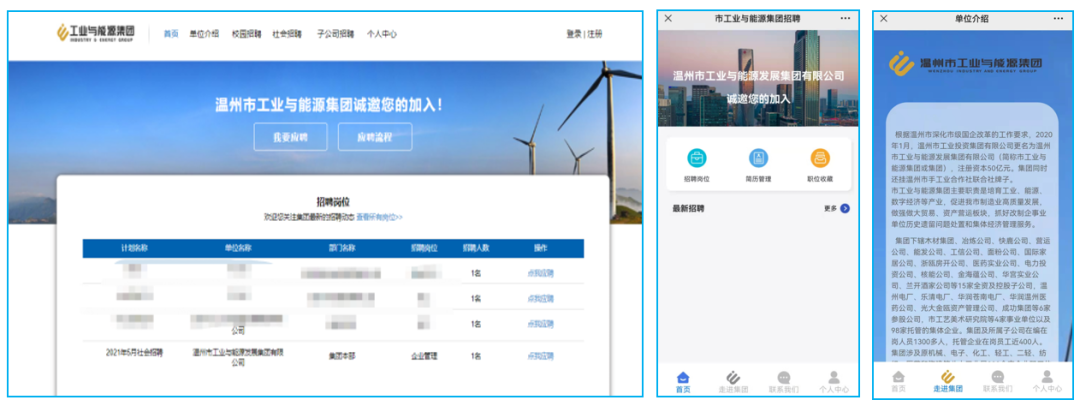This screenshot has width=1080, height=406.
Task: Open 招聘岗位 icon in mobile home
Action: click(x=696, y=158)
